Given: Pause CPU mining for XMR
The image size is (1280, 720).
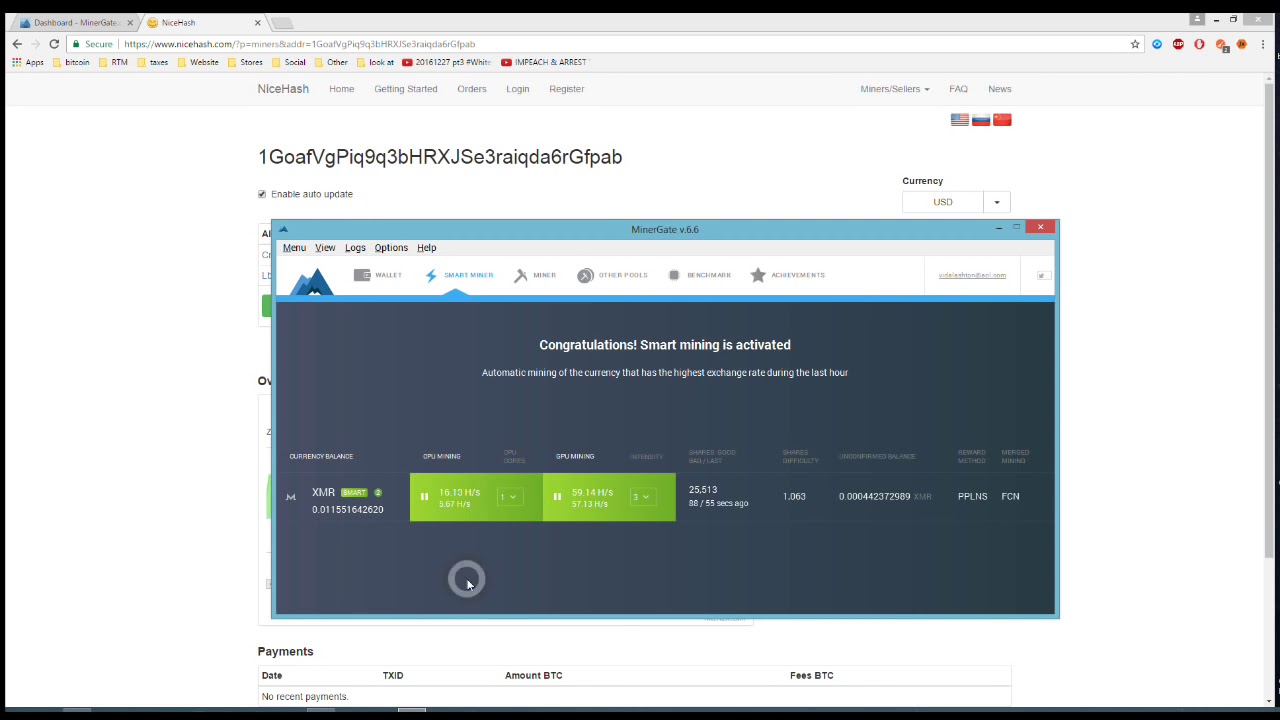Looking at the screenshot, I should pyautogui.click(x=424, y=497).
